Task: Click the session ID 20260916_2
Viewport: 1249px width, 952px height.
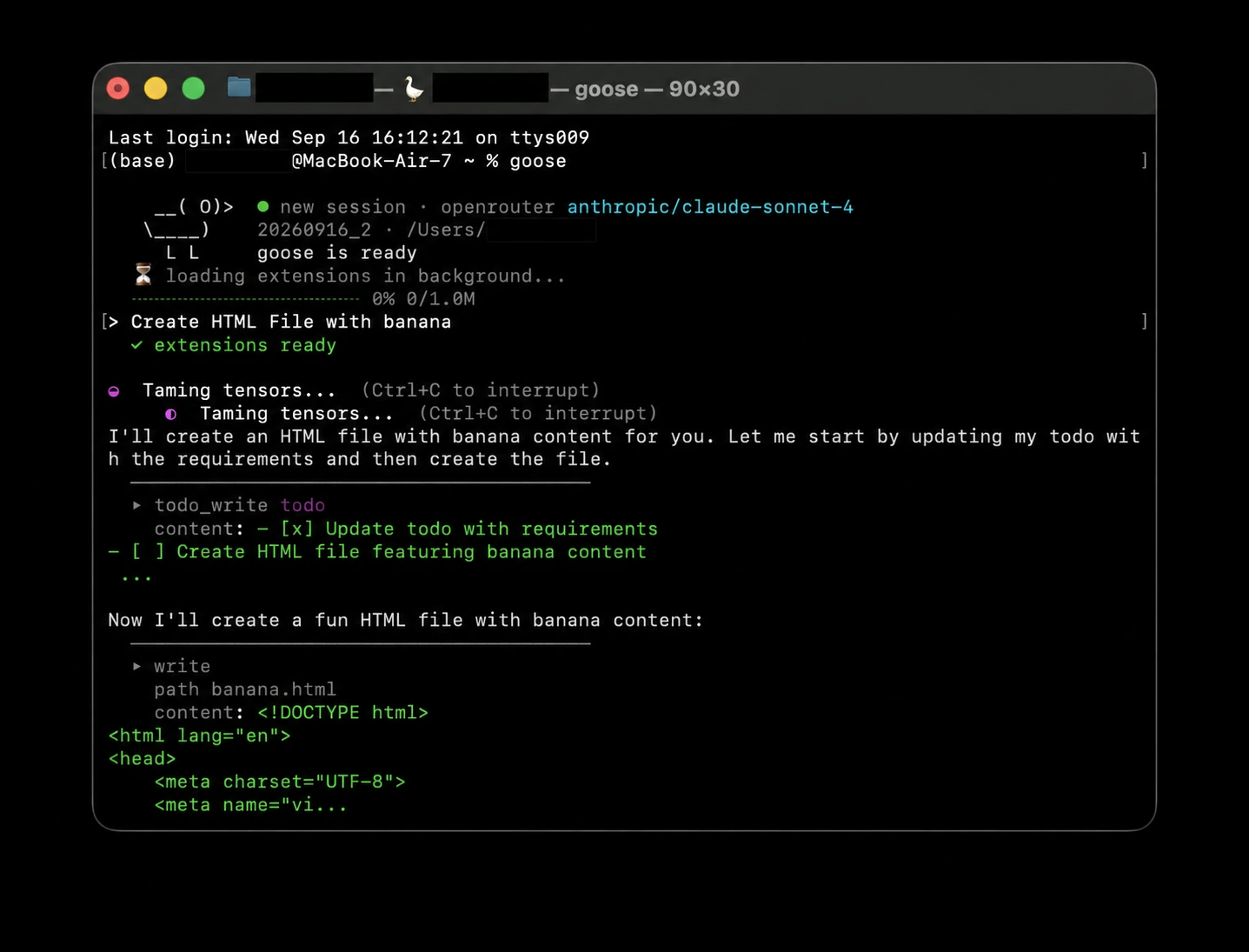Action: 314,230
